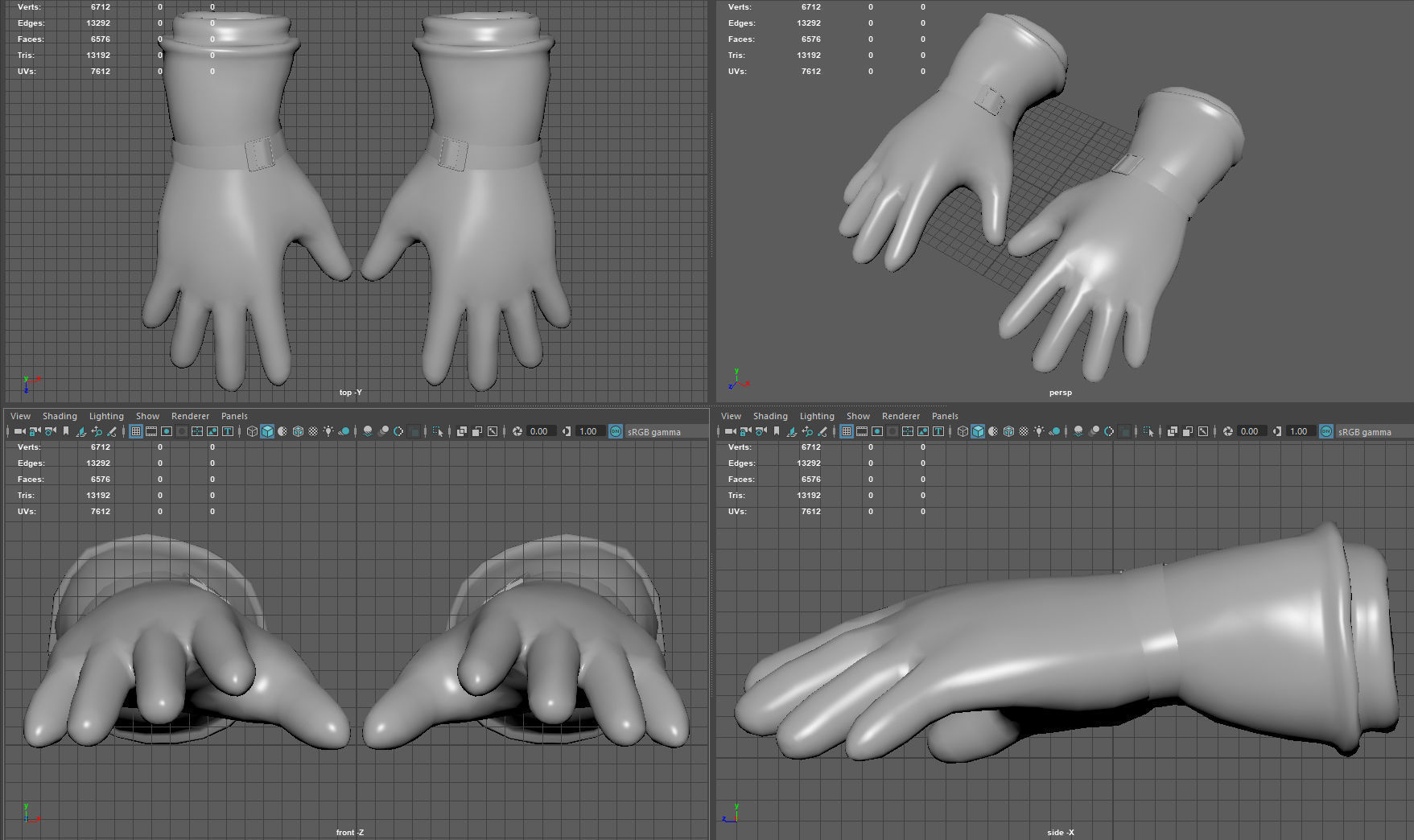1414x840 pixels.
Task: Click Image Plane icon in side -X panel
Action: pos(792,431)
